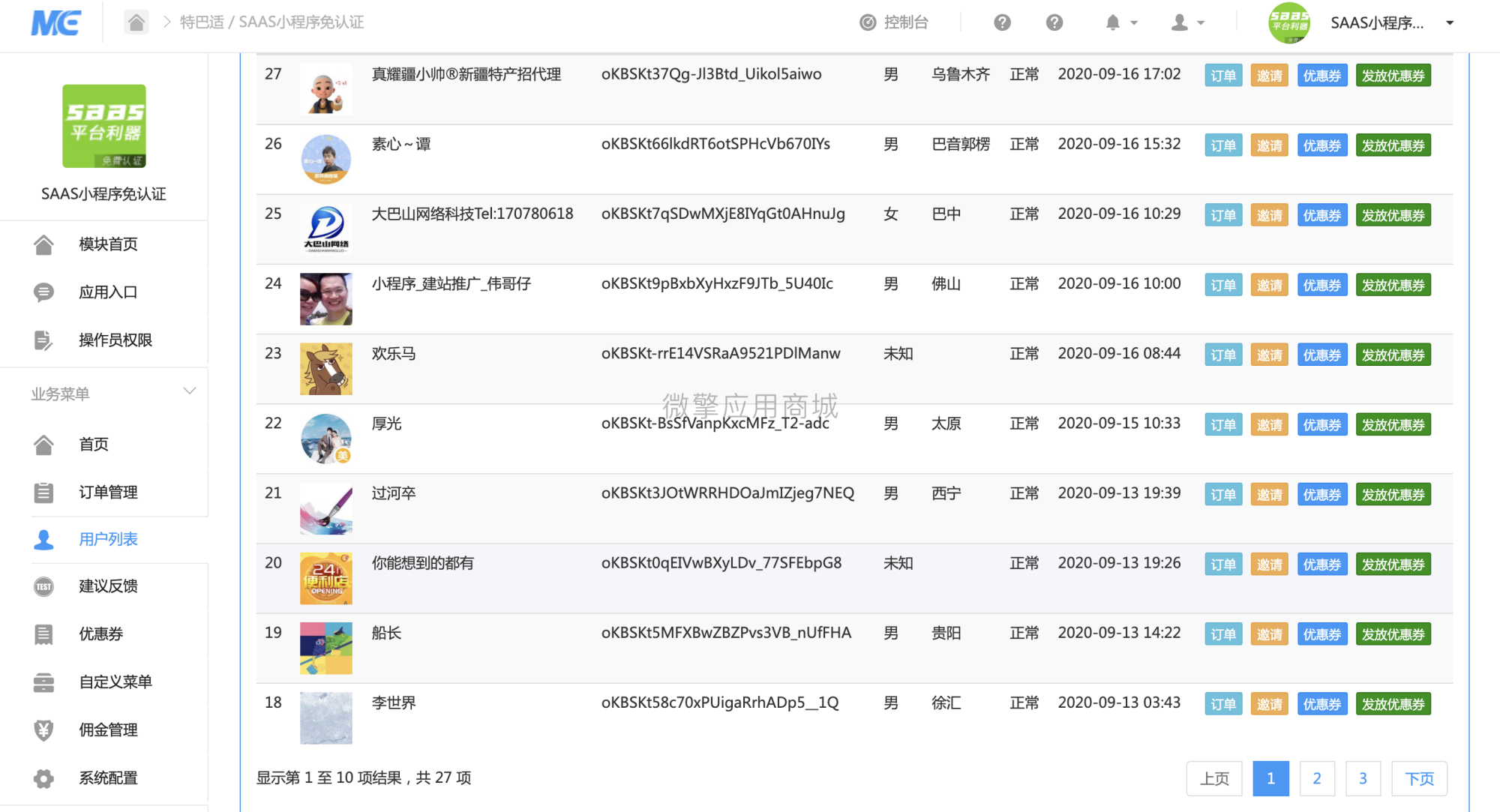Screen dimensions: 1500x812
Task: Go to page 2 in pagination
Action: 1317,778
